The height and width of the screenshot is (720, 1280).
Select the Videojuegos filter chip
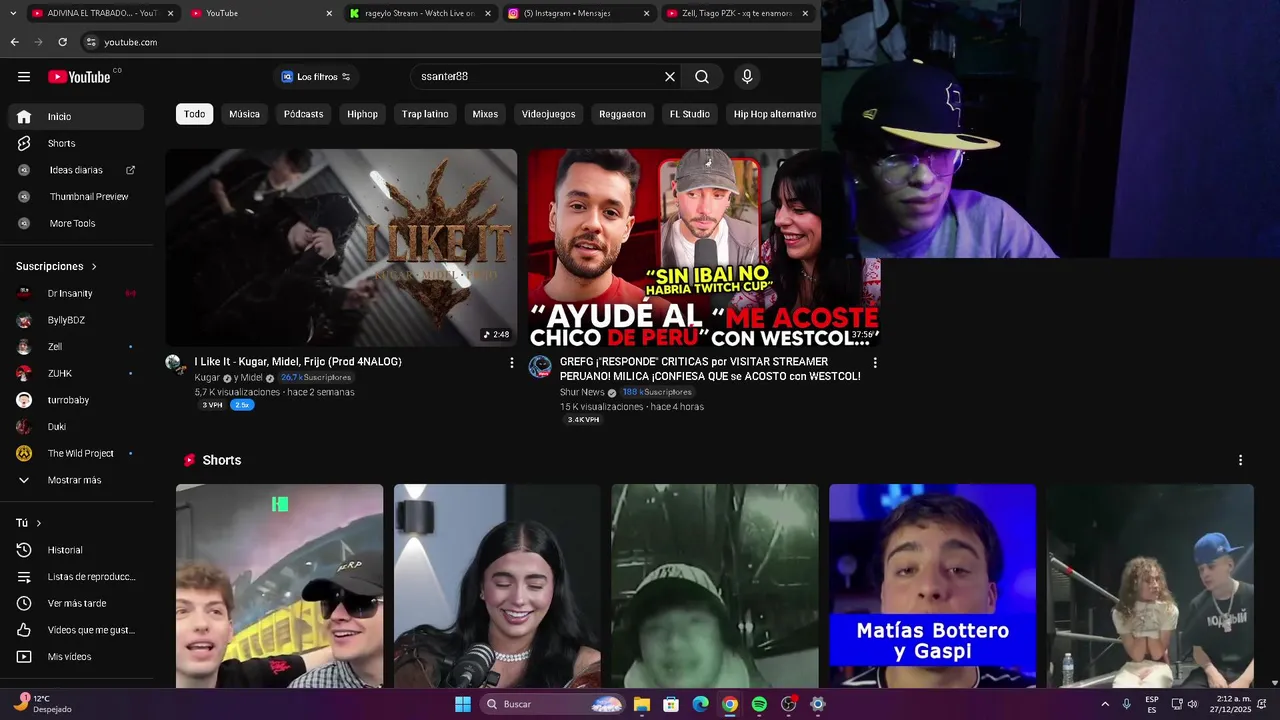[x=548, y=114]
